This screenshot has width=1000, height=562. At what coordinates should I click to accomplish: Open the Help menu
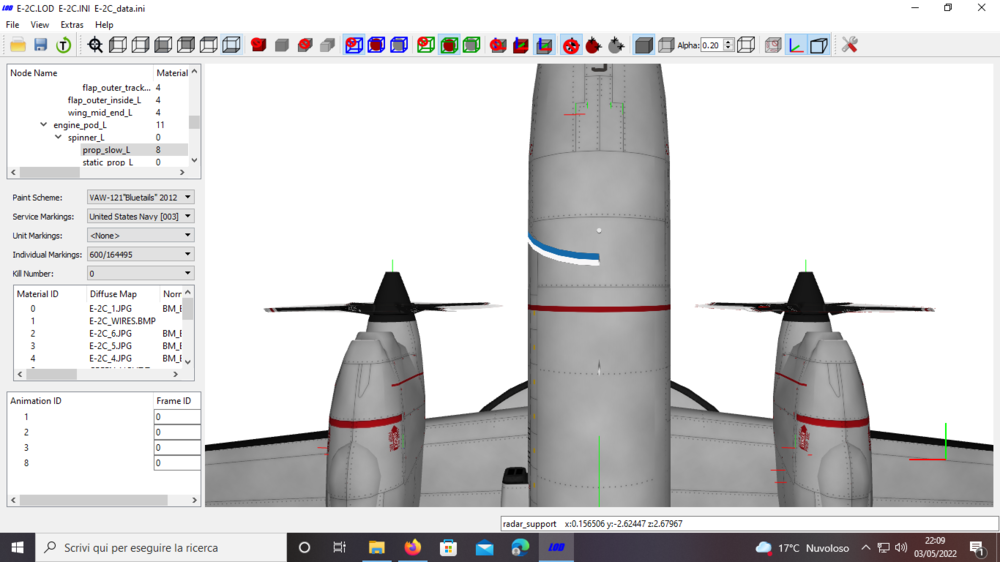coord(104,25)
